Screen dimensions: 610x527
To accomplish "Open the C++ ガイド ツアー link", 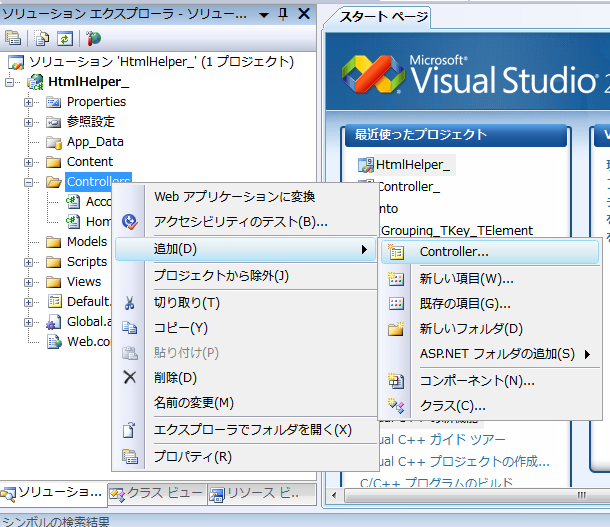I will pos(442,439).
